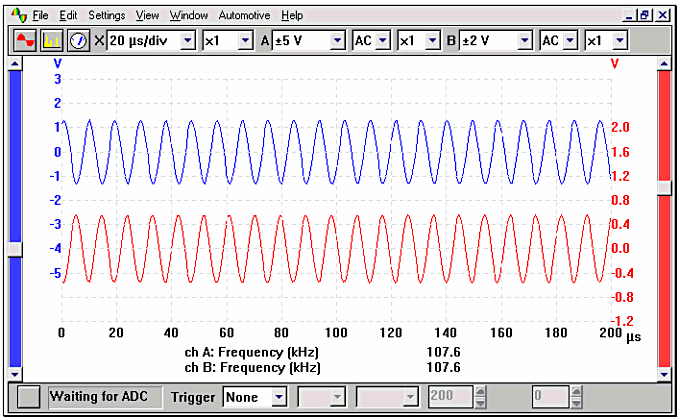Open the spectrum analyzer view icon
The image size is (680, 419).
[51, 41]
